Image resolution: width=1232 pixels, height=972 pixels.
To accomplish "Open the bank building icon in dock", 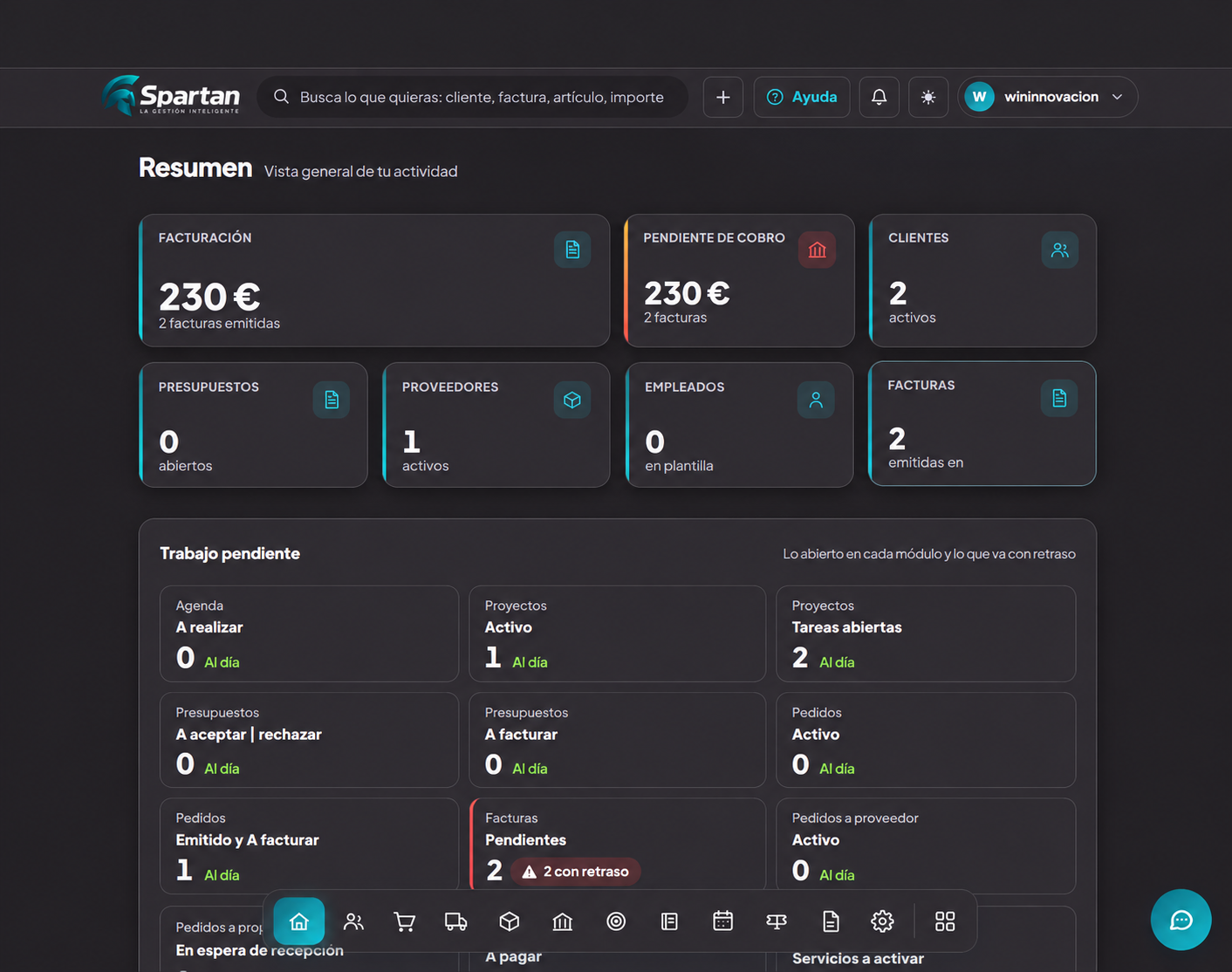I will pyautogui.click(x=563, y=921).
